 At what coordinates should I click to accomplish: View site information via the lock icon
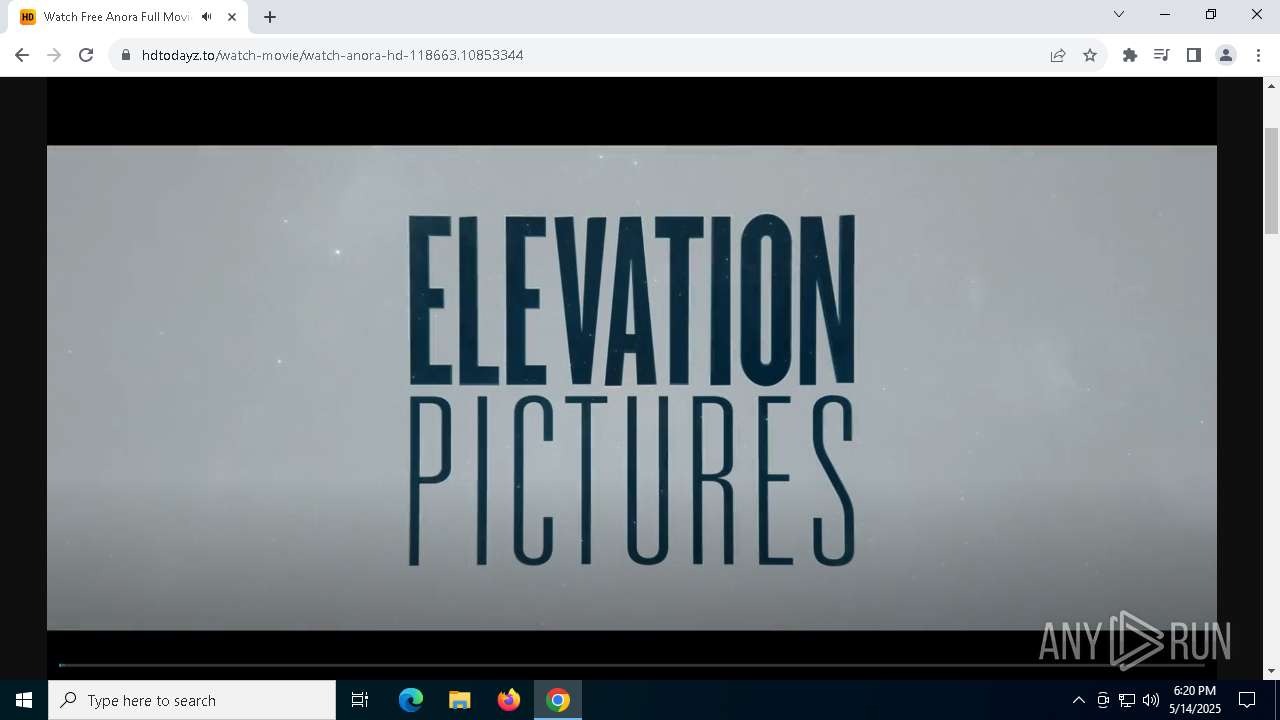pyautogui.click(x=126, y=55)
